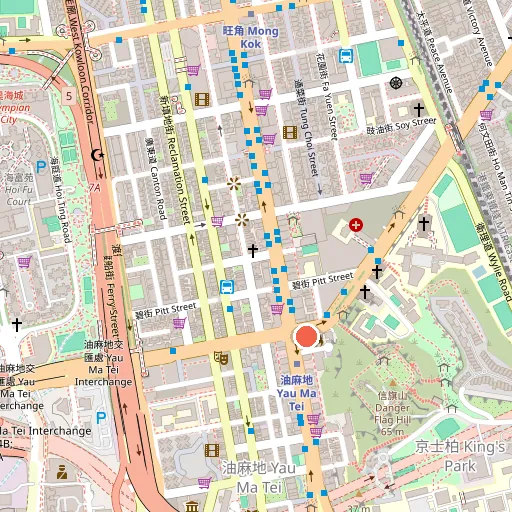Click the museum icon at the bottom edge
The image size is (512, 512).
[192, 507]
